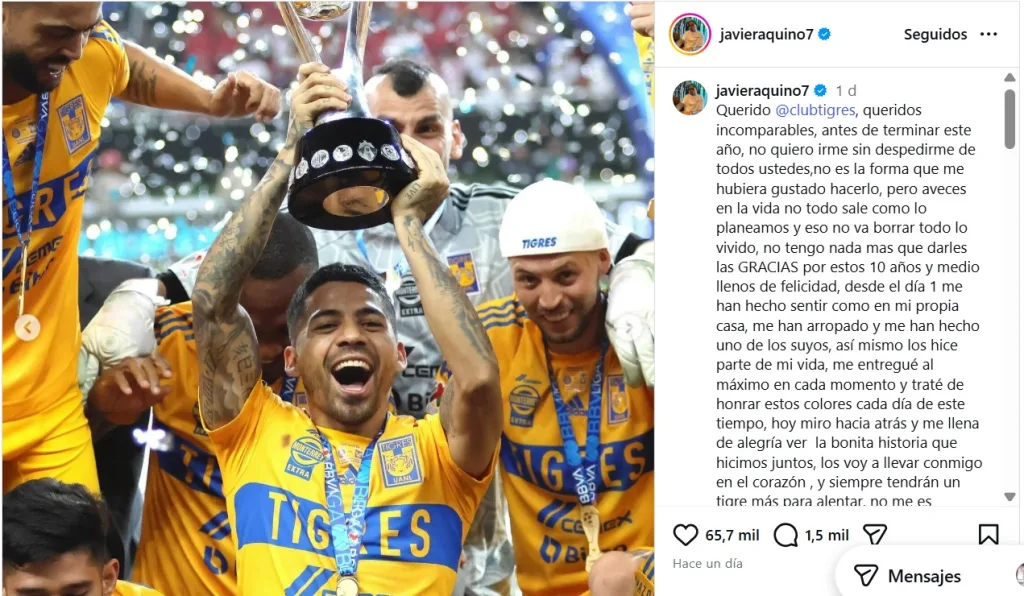1024x596 pixels.
Task: Click the caption's javieraquino7 profile picture
Action: [690, 98]
